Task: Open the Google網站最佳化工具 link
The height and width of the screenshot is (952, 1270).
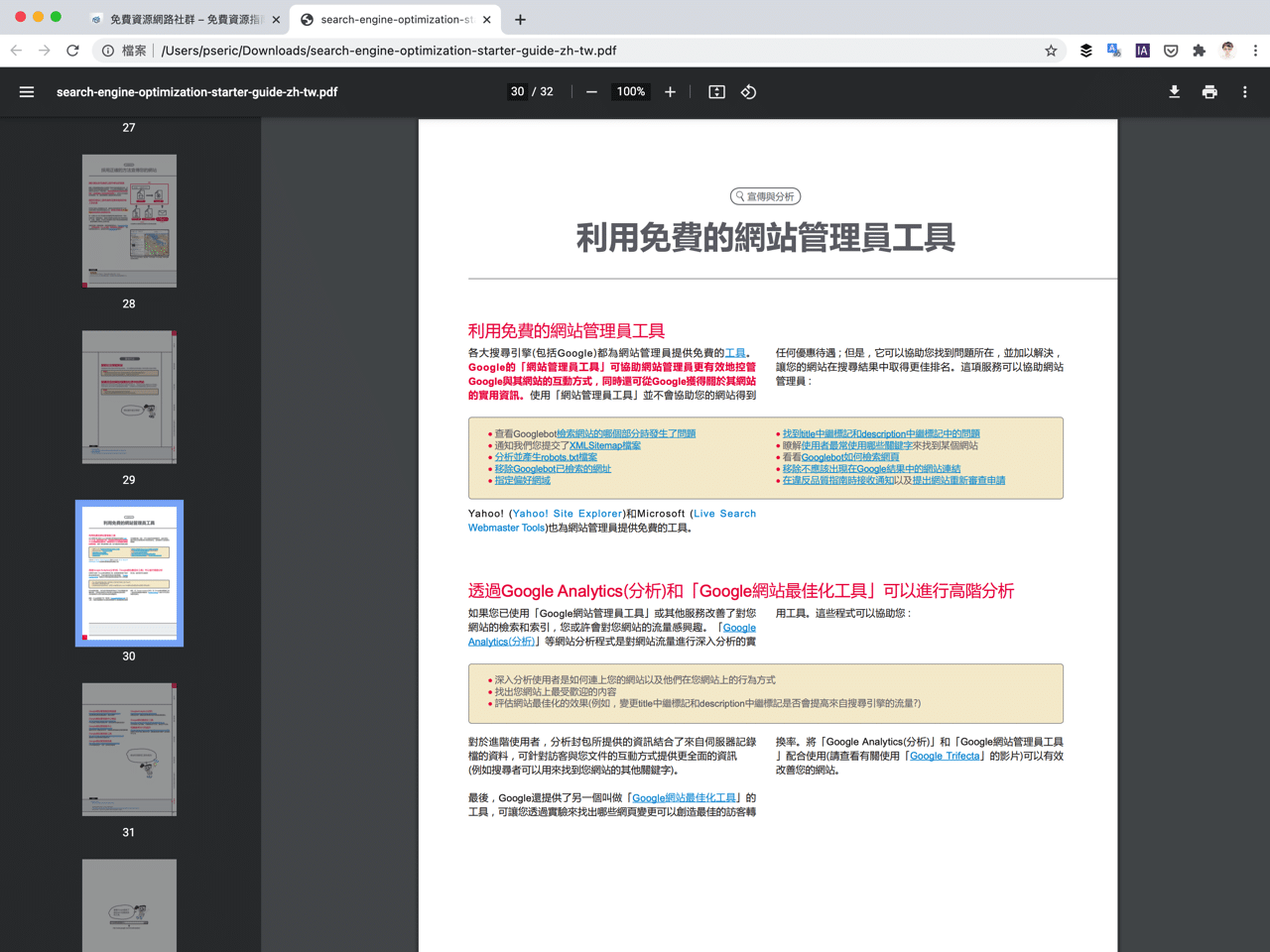Action: (x=685, y=797)
